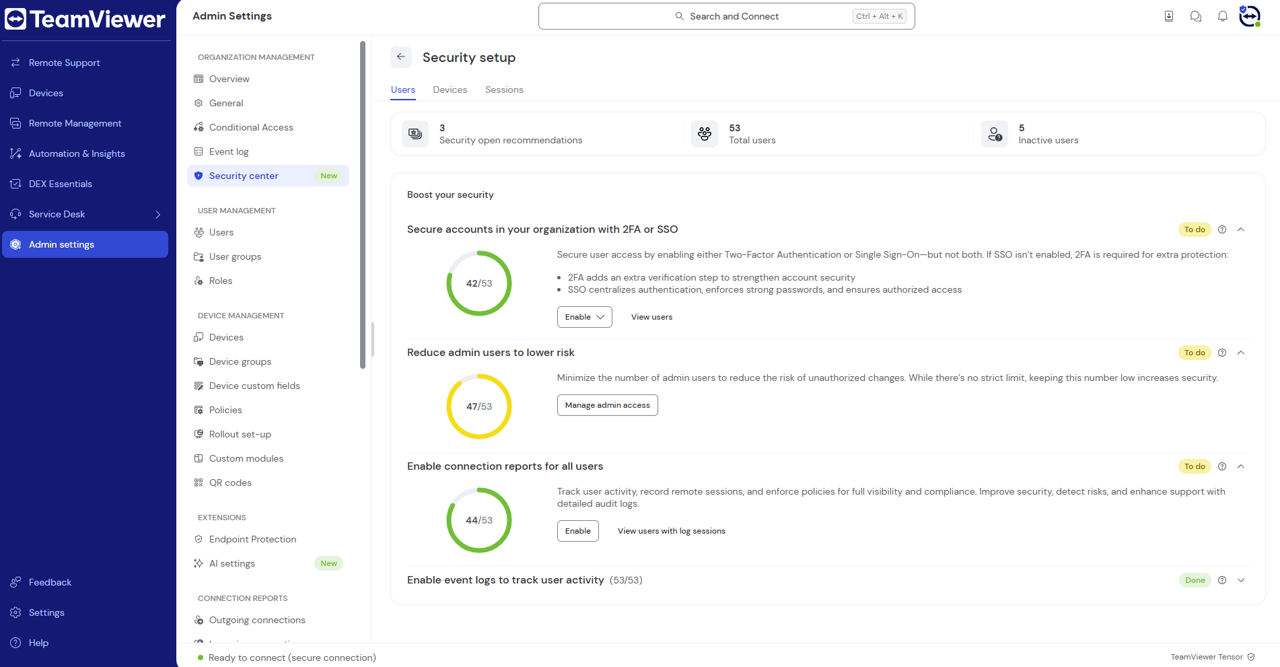Click the Conditional Access icon

pyautogui.click(x=199, y=127)
